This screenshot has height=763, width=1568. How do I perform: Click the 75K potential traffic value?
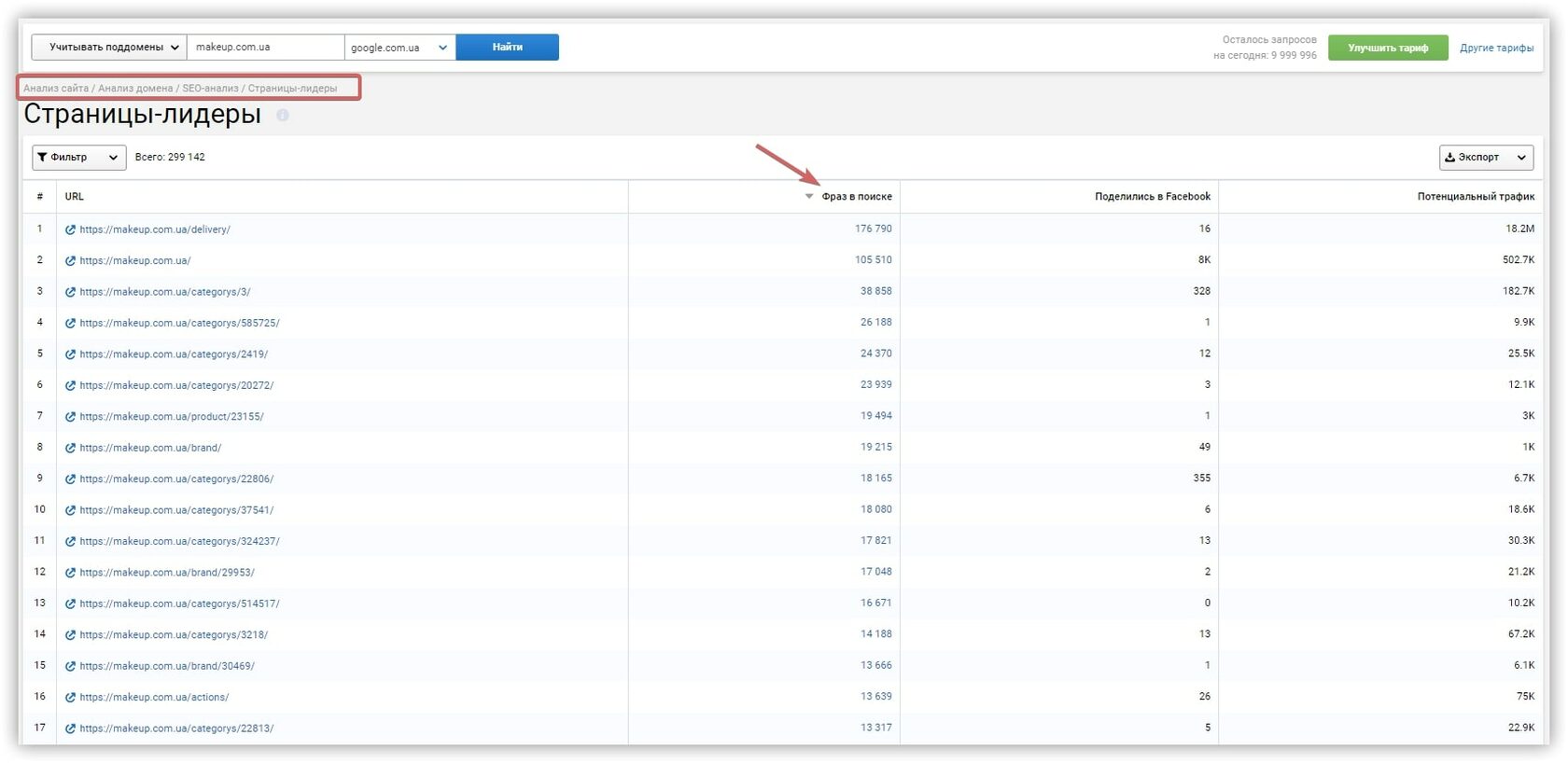pos(1526,697)
